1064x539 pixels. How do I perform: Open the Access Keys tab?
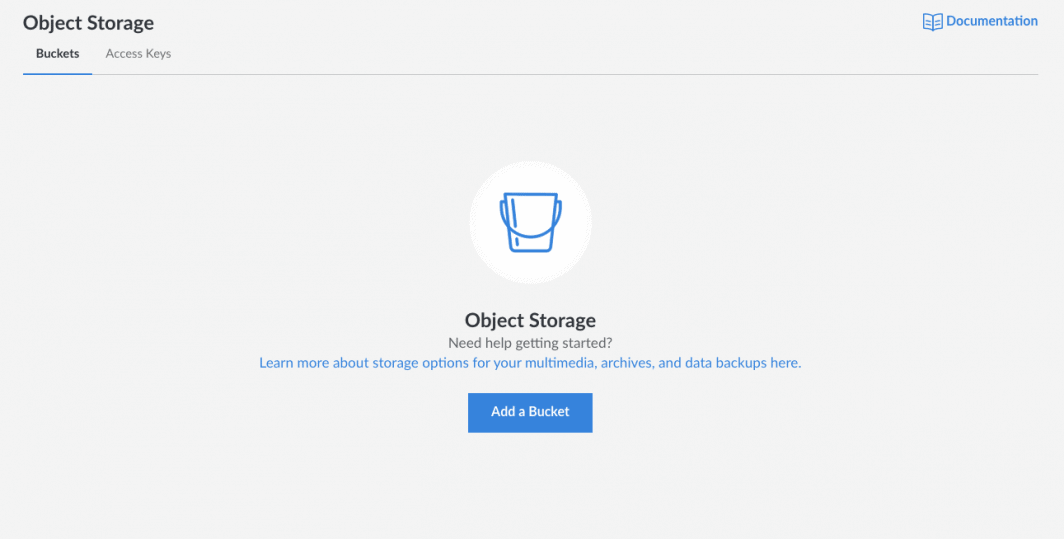coord(138,54)
